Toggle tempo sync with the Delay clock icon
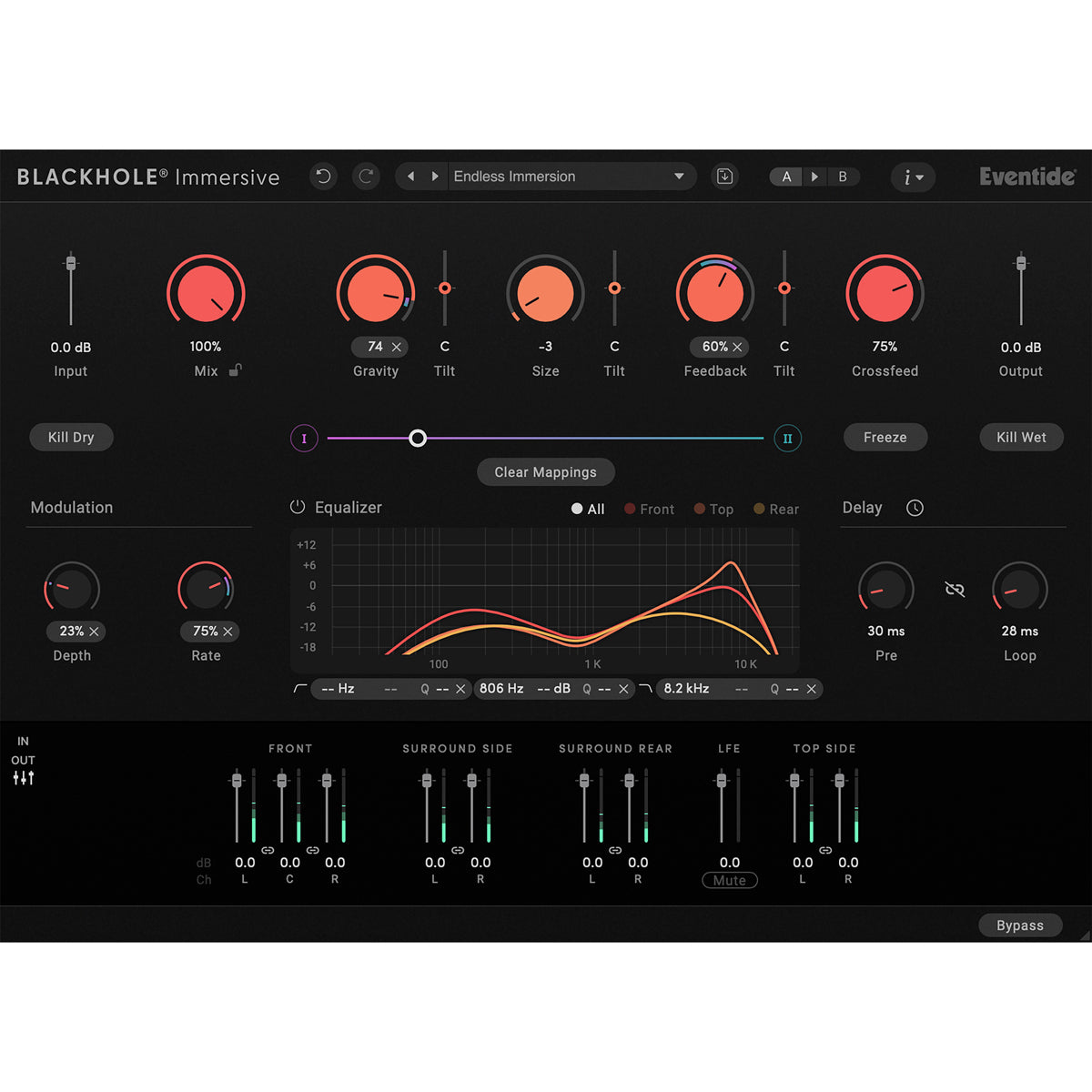Screen dimensions: 1092x1092 (x=915, y=508)
